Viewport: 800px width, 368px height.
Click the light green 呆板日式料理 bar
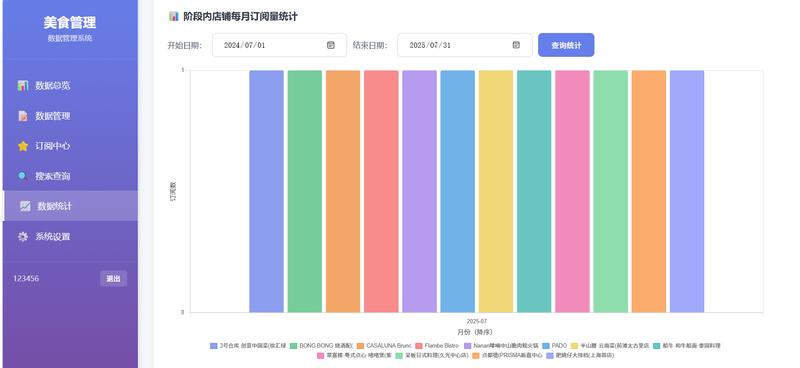[x=611, y=191]
